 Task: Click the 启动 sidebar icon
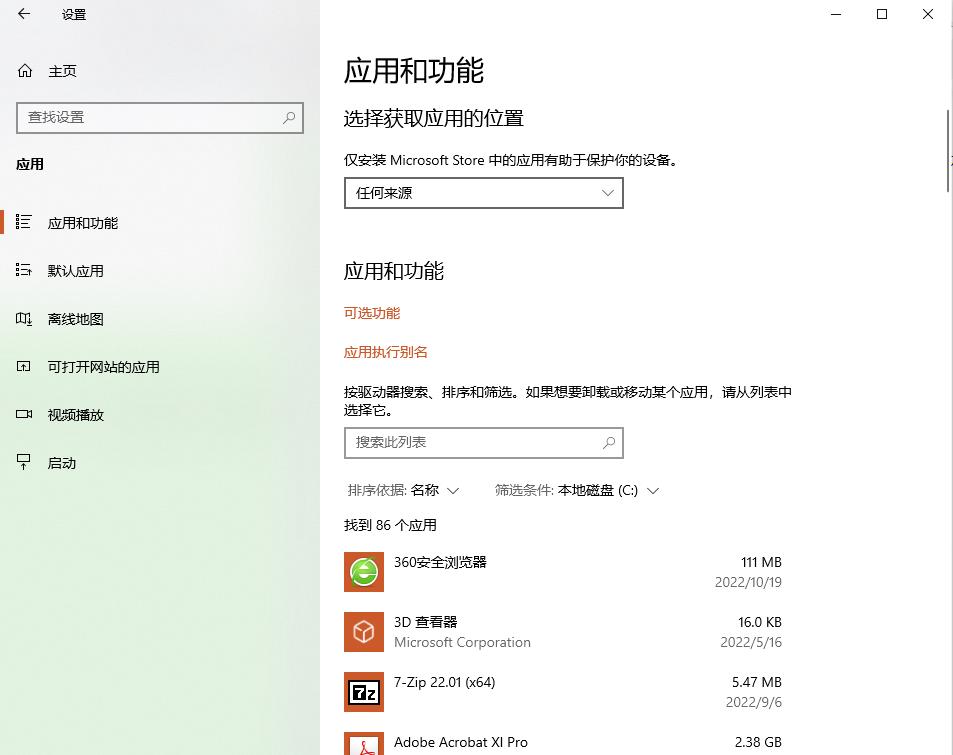(x=24, y=462)
